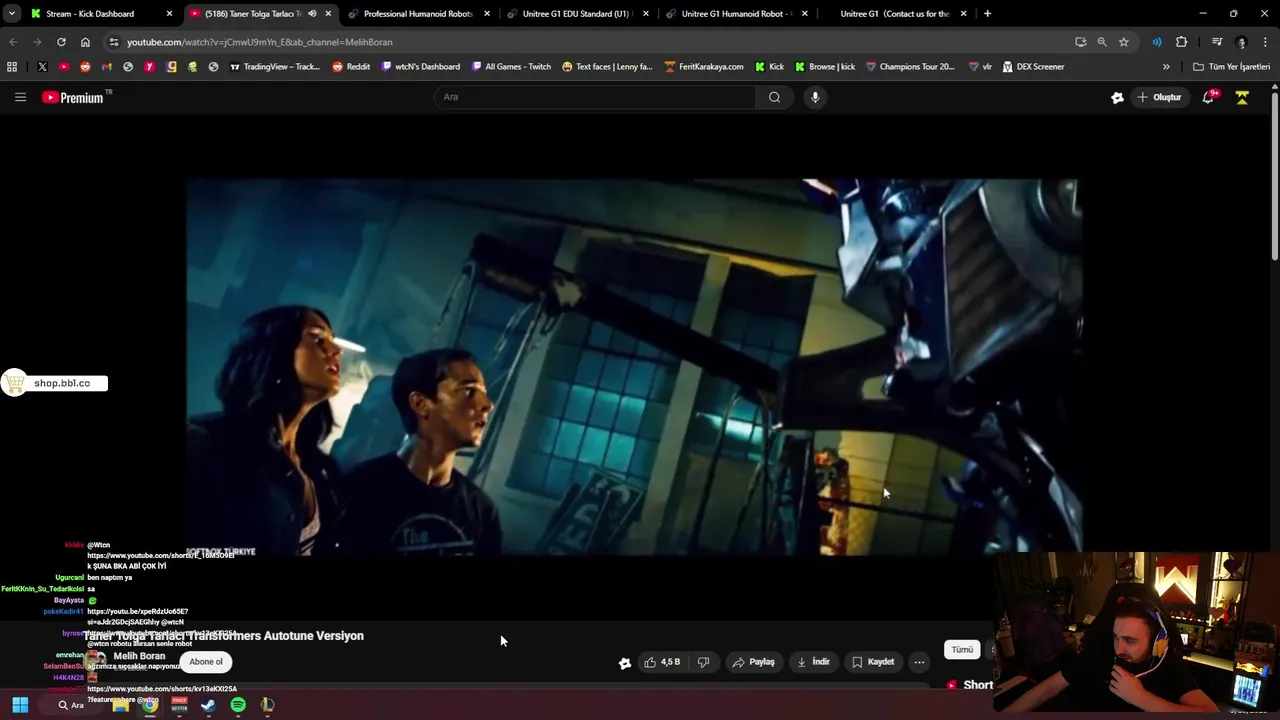This screenshot has height=720, width=1280.
Task: Like the video with thumbs-up 4,5 B
Action: pos(662,662)
